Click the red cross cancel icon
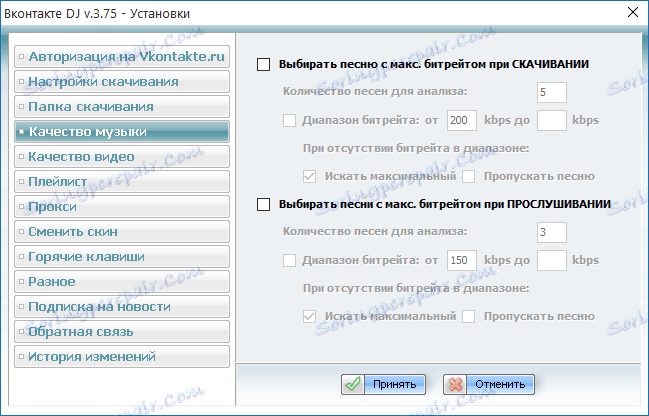This screenshot has width=649, height=416. (x=455, y=385)
